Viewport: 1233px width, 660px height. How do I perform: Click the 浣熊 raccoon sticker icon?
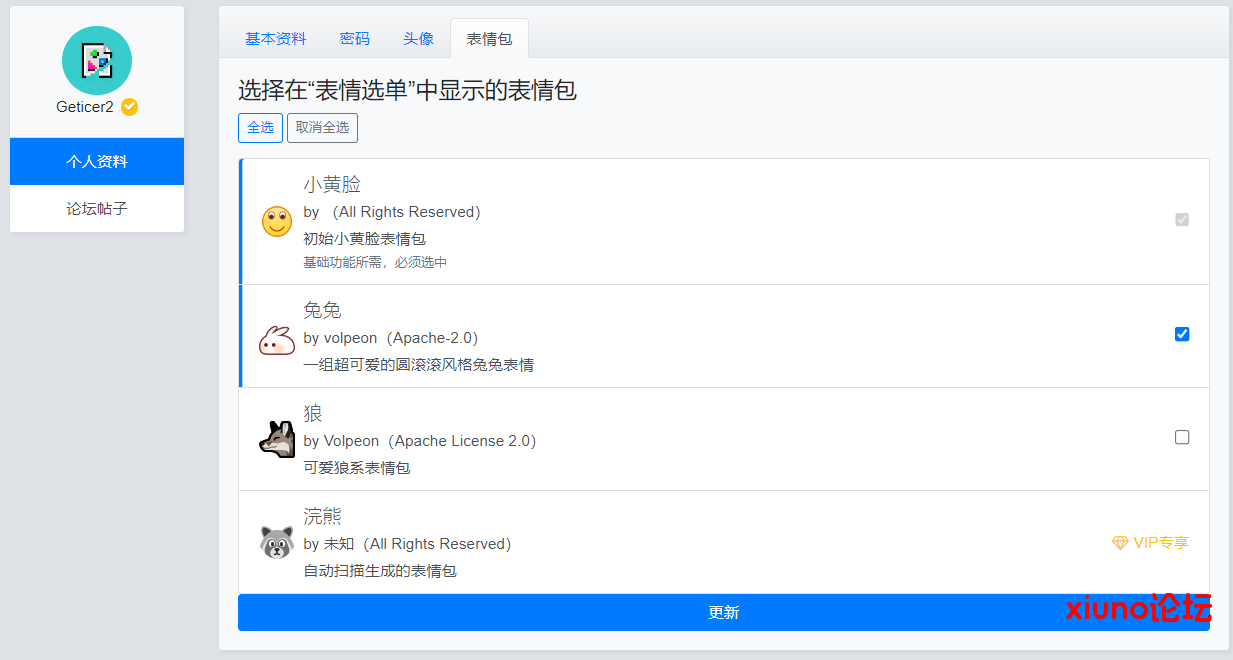(277, 542)
